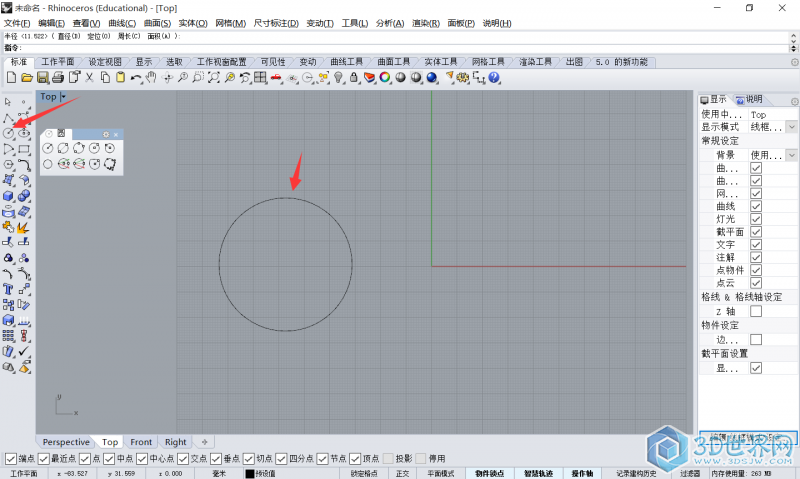This screenshot has width=800, height=479.
Task: Toggle 锁定格点 in the status bar
Action: [364, 473]
